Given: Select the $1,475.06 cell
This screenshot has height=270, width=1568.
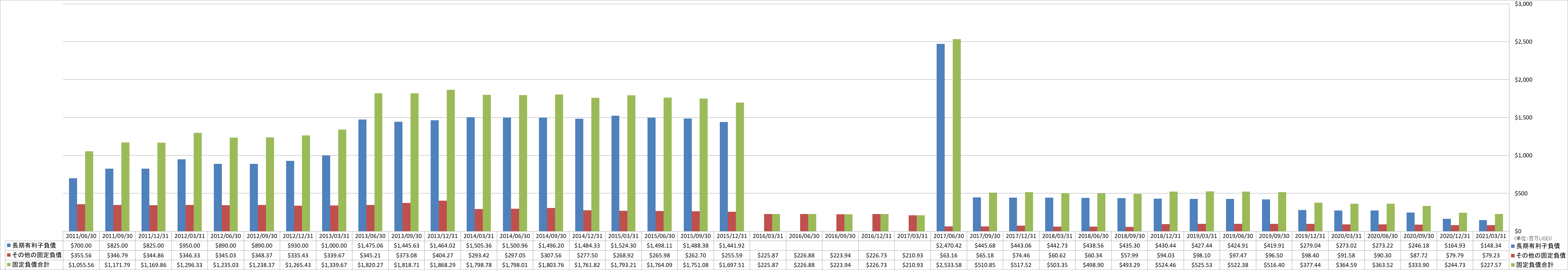Looking at the screenshot, I should [370, 246].
